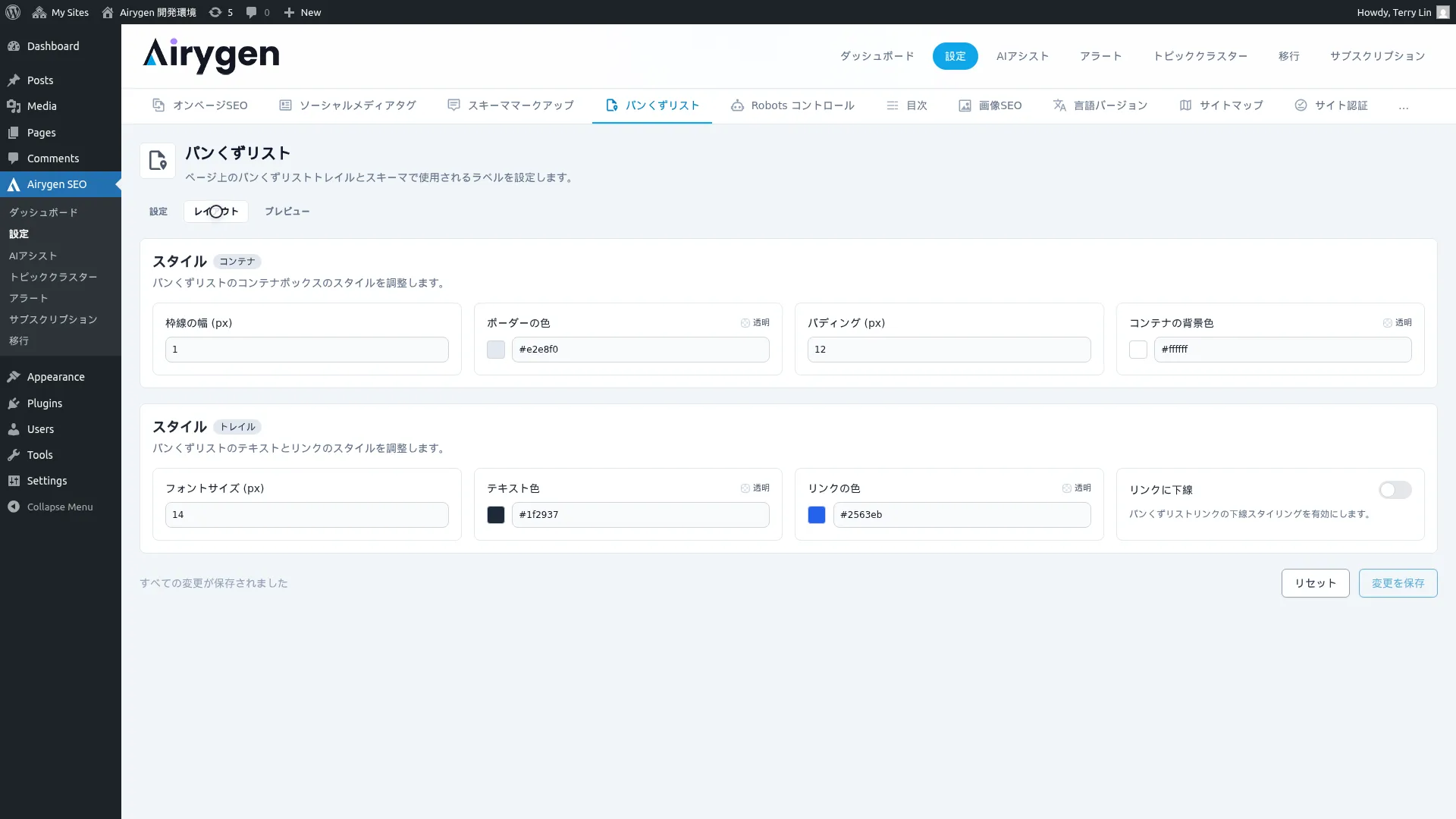Open アラート submenu item in sidebar
Viewport: 1456px width, 819px height.
click(29, 298)
